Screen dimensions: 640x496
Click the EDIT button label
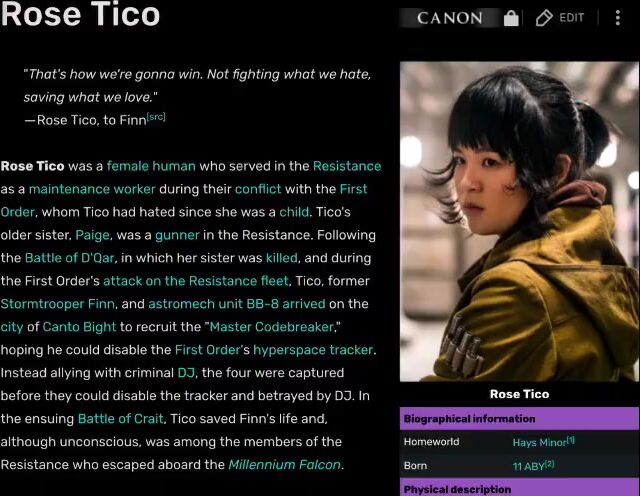571,18
